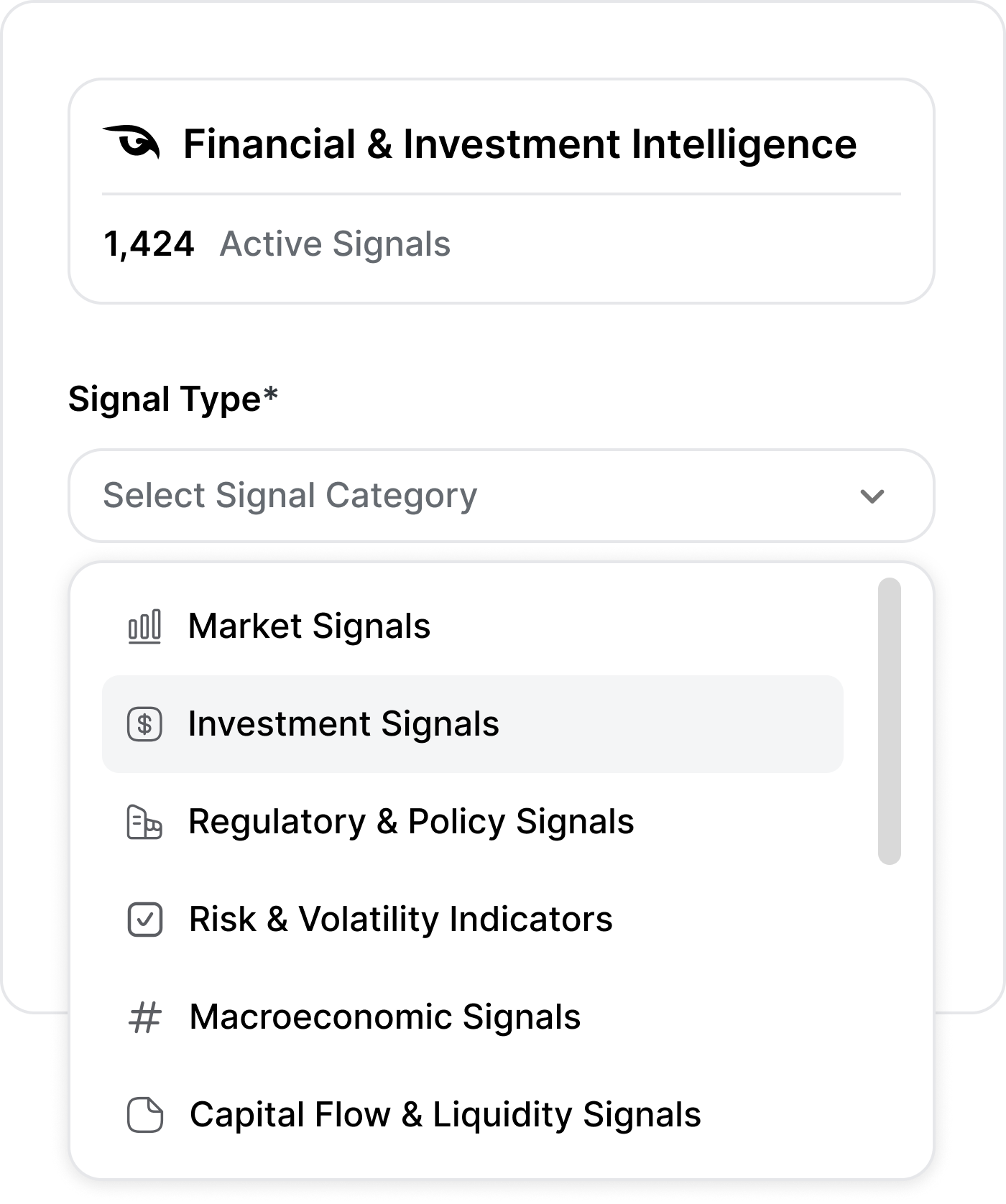
Task: Click the bar chart icon beside Market Signals
Action: click(144, 626)
